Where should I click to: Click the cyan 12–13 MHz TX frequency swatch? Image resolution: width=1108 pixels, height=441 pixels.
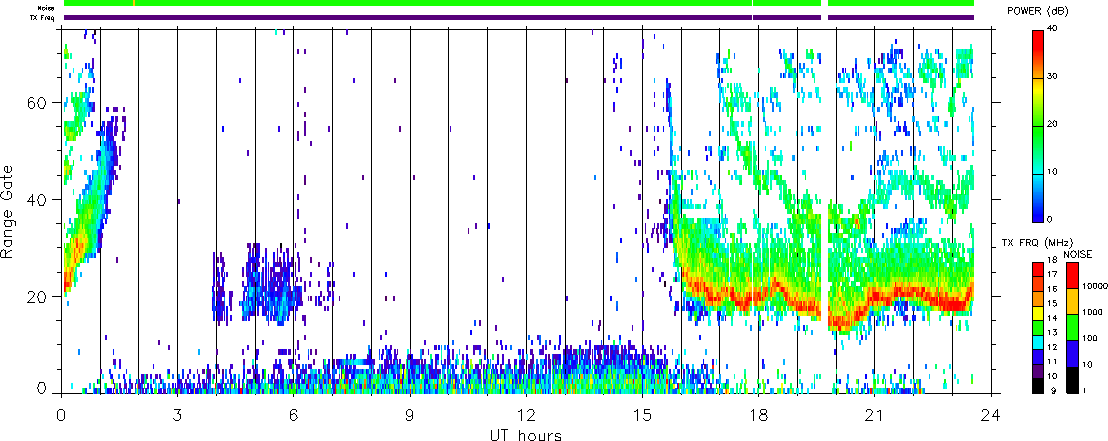[1038, 341]
